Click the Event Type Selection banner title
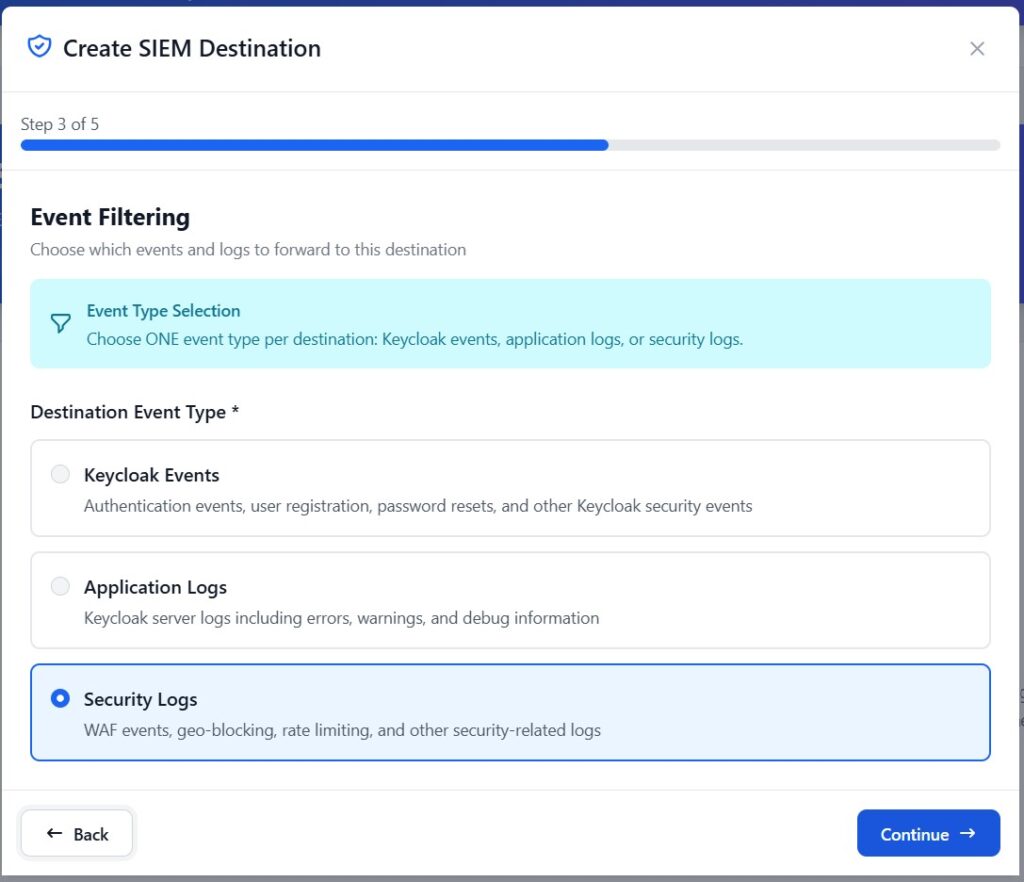Screen dimensions: 1024x882 tap(163, 311)
